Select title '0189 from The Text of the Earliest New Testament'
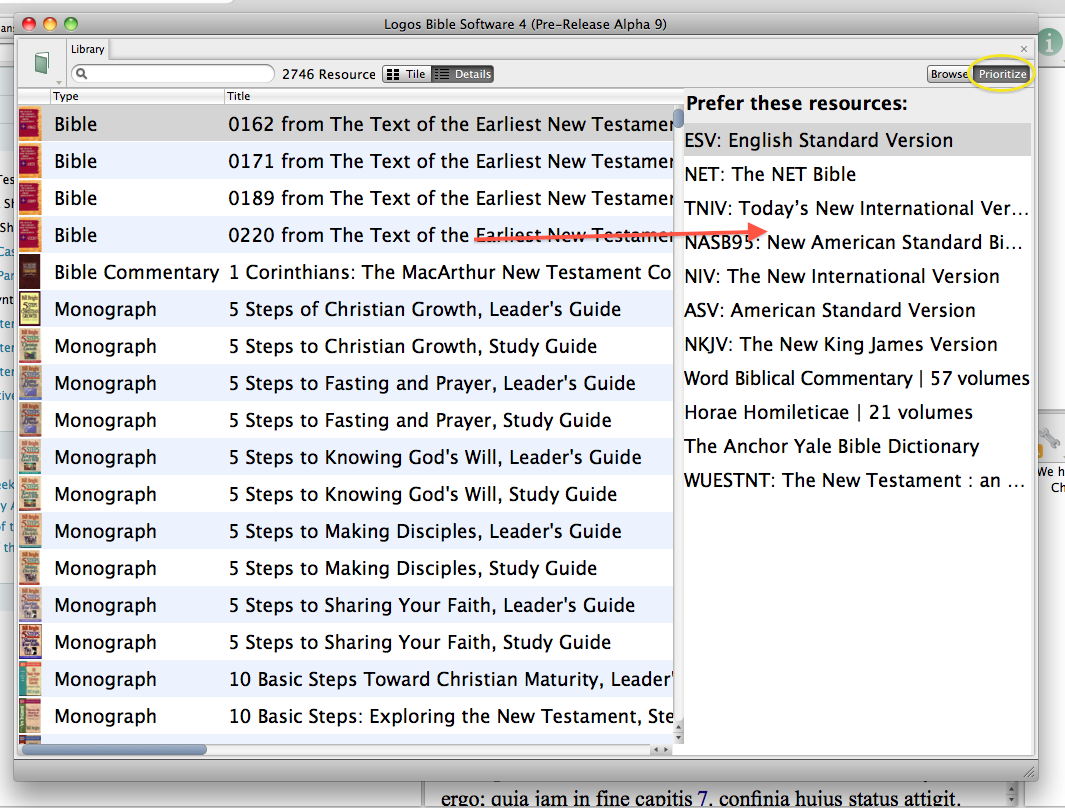This screenshot has width=1065, height=808. point(450,198)
